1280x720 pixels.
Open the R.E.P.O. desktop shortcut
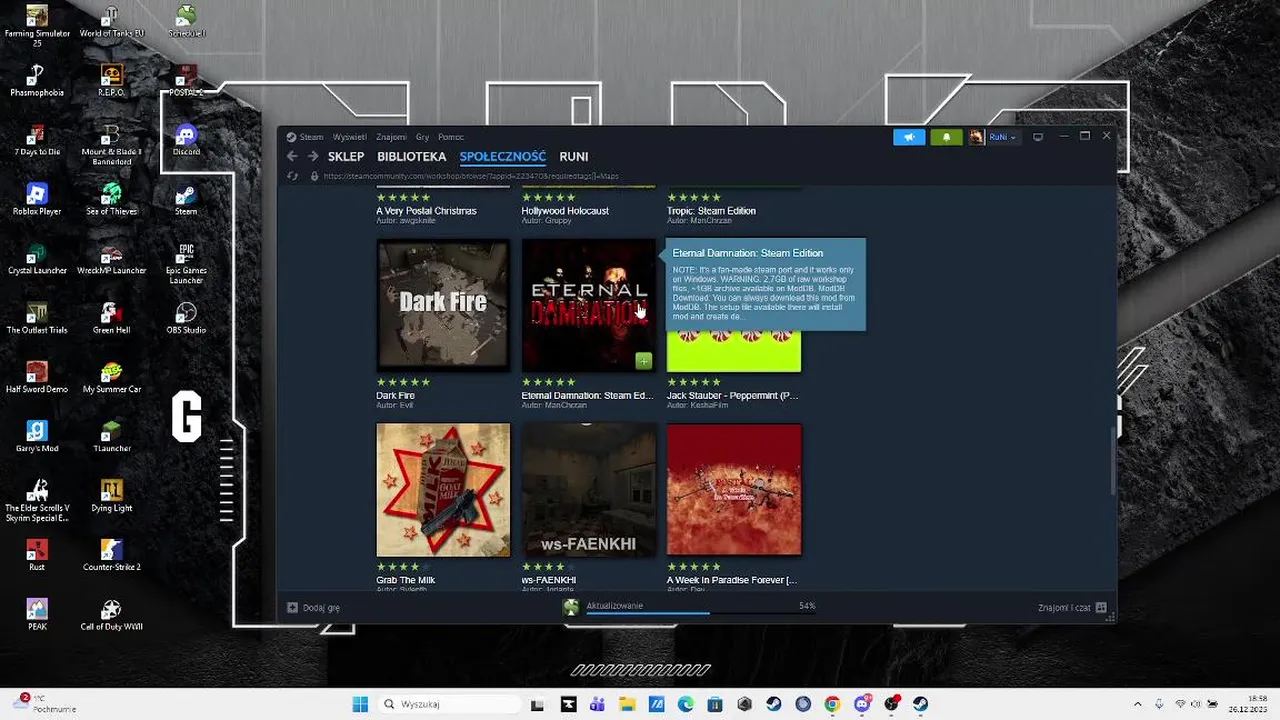click(111, 81)
